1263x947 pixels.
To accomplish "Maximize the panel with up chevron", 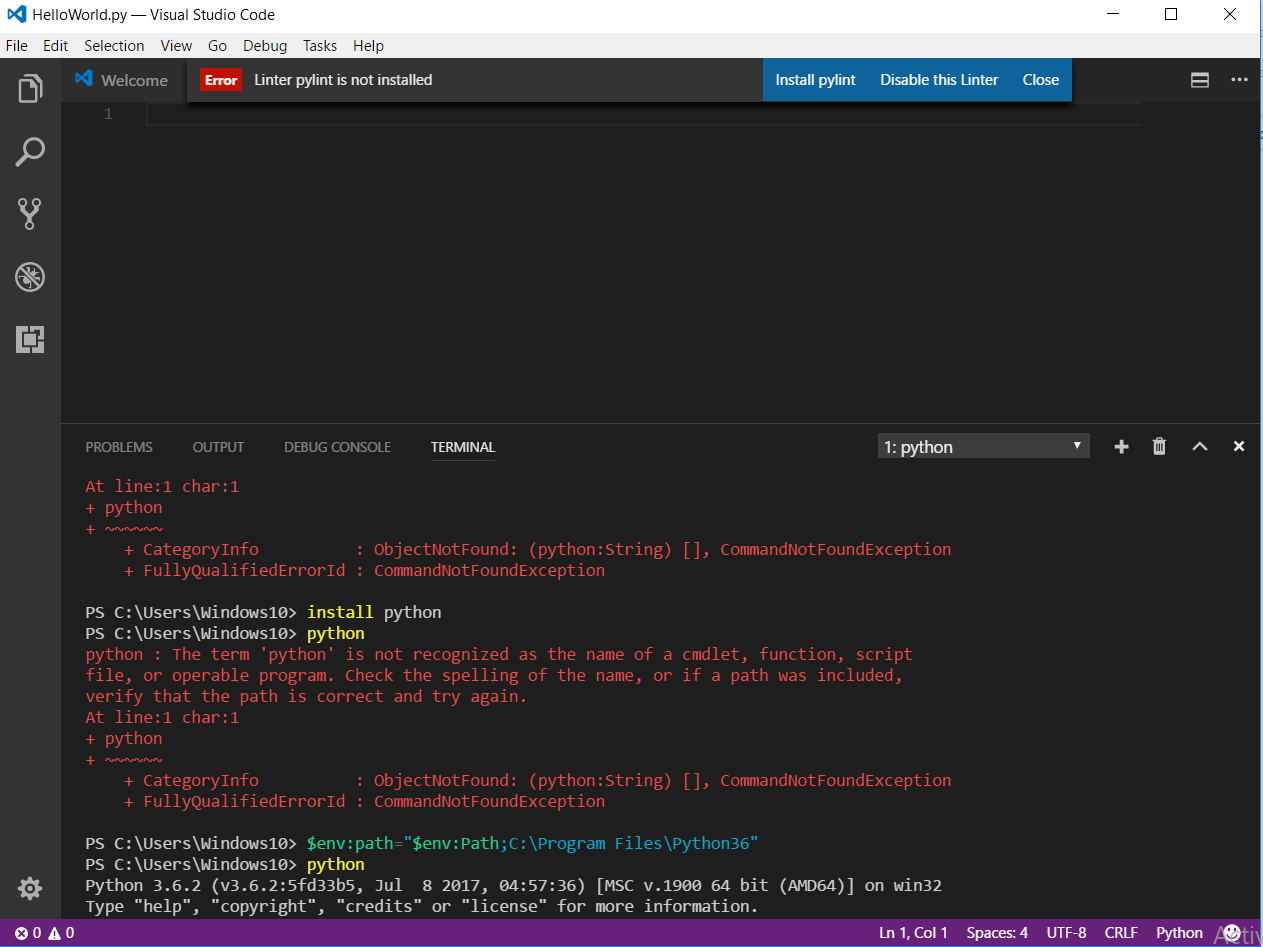I will pos(1199,447).
